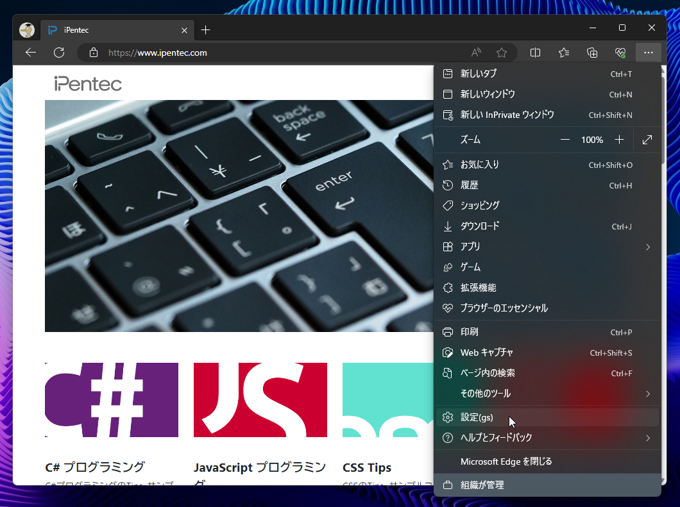Open 新しい InPrivate ウィンドウ
The height and width of the screenshot is (507, 680).
[x=547, y=115]
